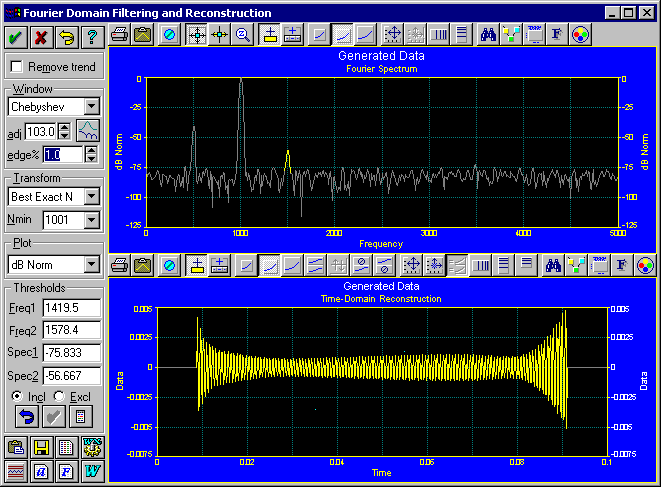Screen dimensions: 661x487
Task: Click the edge% 1.0 input field
Action: [x=63, y=155]
